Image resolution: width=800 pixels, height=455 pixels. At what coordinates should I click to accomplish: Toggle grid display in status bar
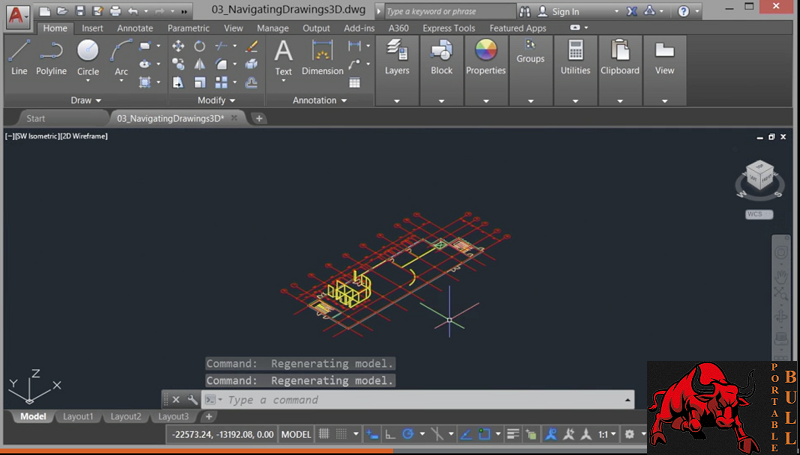323,434
